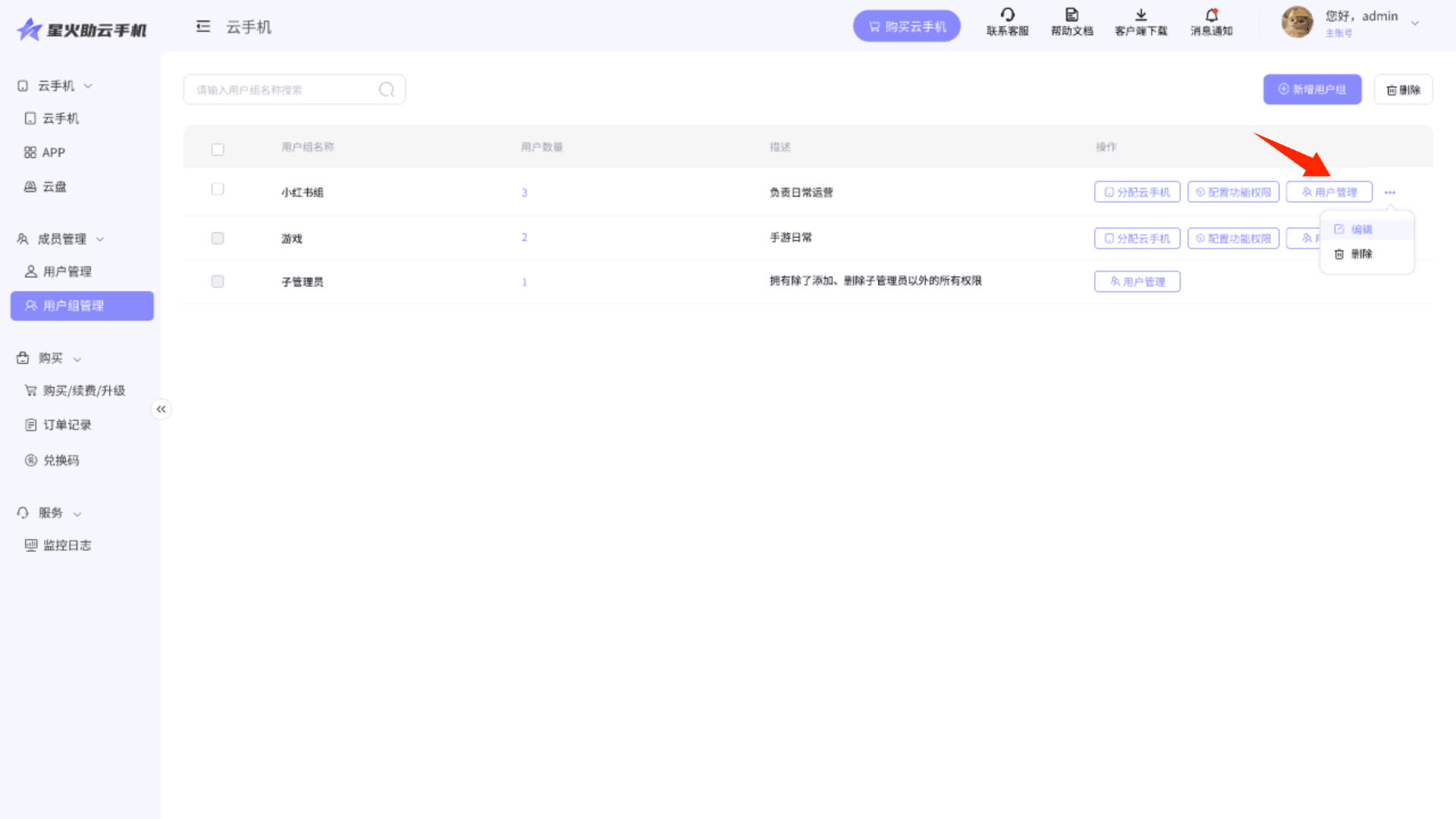Click the 联系客服 headset icon
This screenshot has width=1456, height=819.
click(x=1007, y=14)
